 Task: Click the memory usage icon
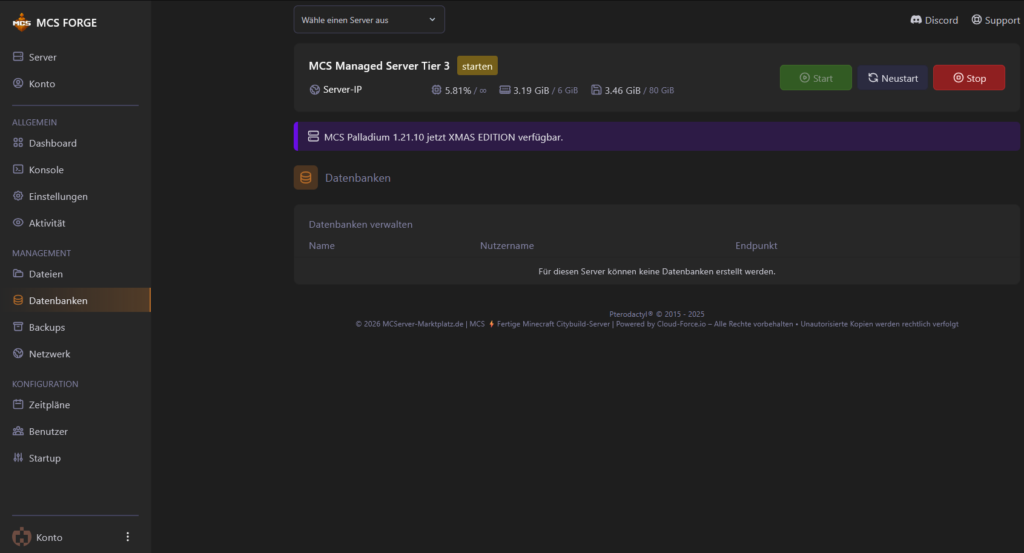click(x=505, y=89)
